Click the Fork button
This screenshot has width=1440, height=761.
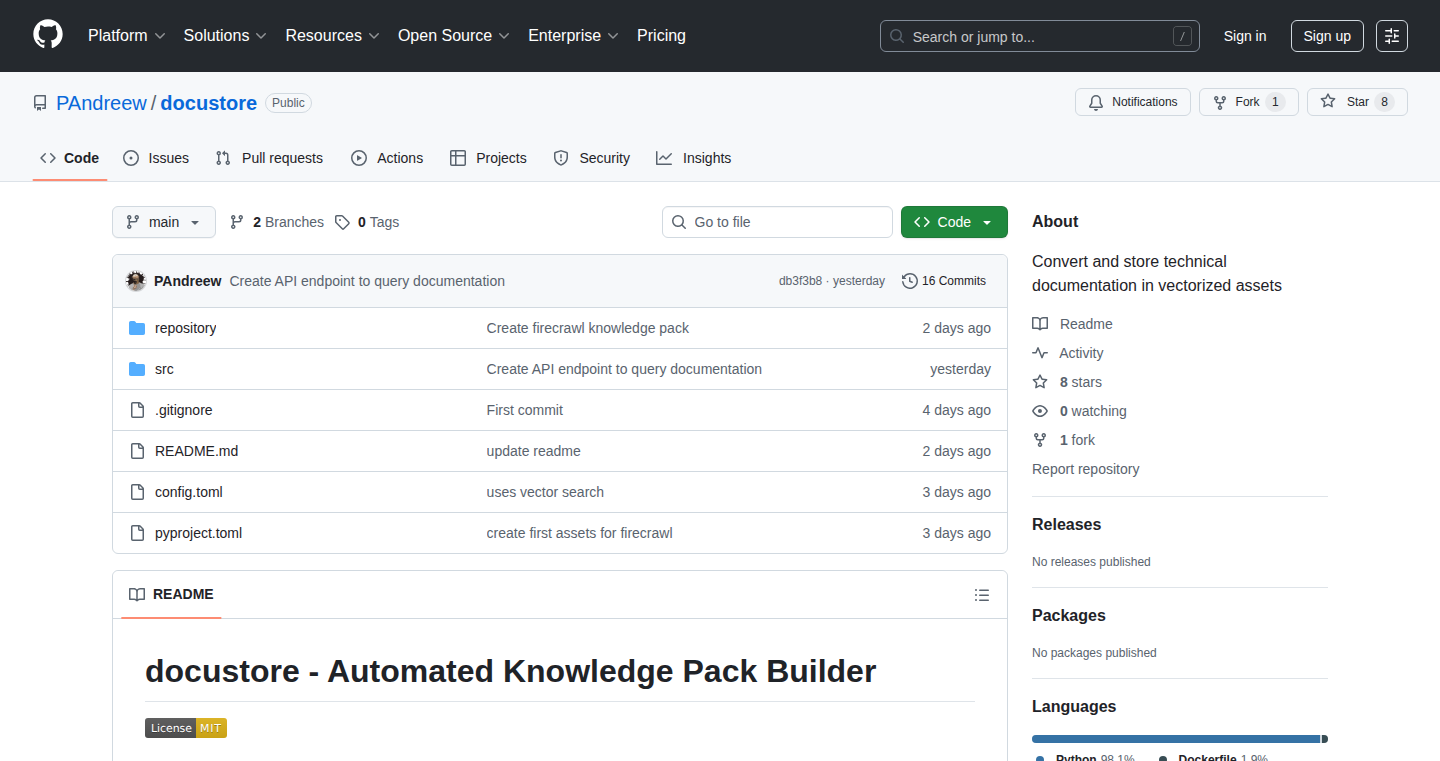[x=1248, y=102]
